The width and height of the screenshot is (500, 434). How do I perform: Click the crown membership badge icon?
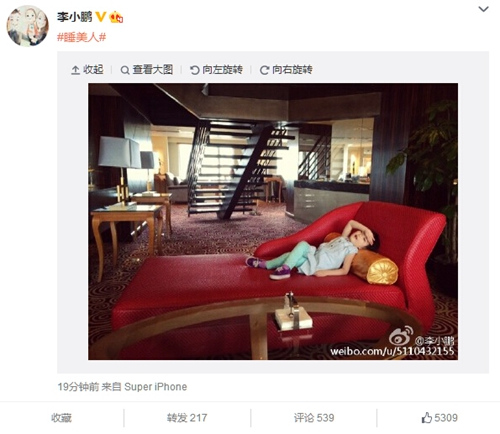116,17
